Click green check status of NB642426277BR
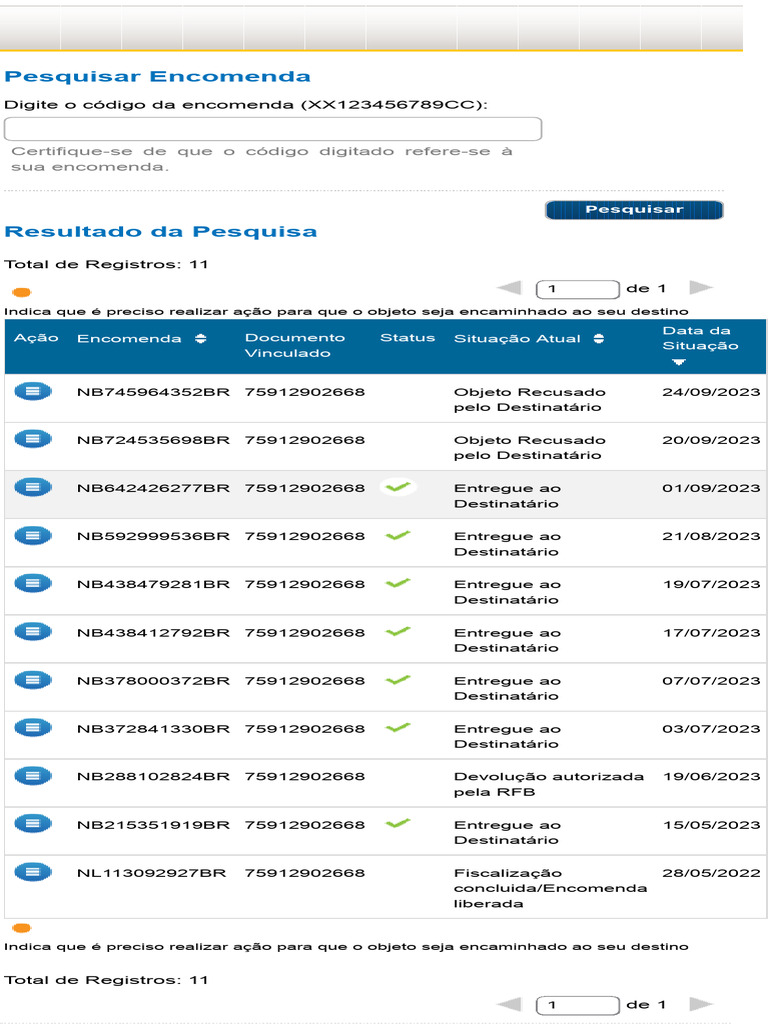768x1024 pixels. [x=399, y=487]
